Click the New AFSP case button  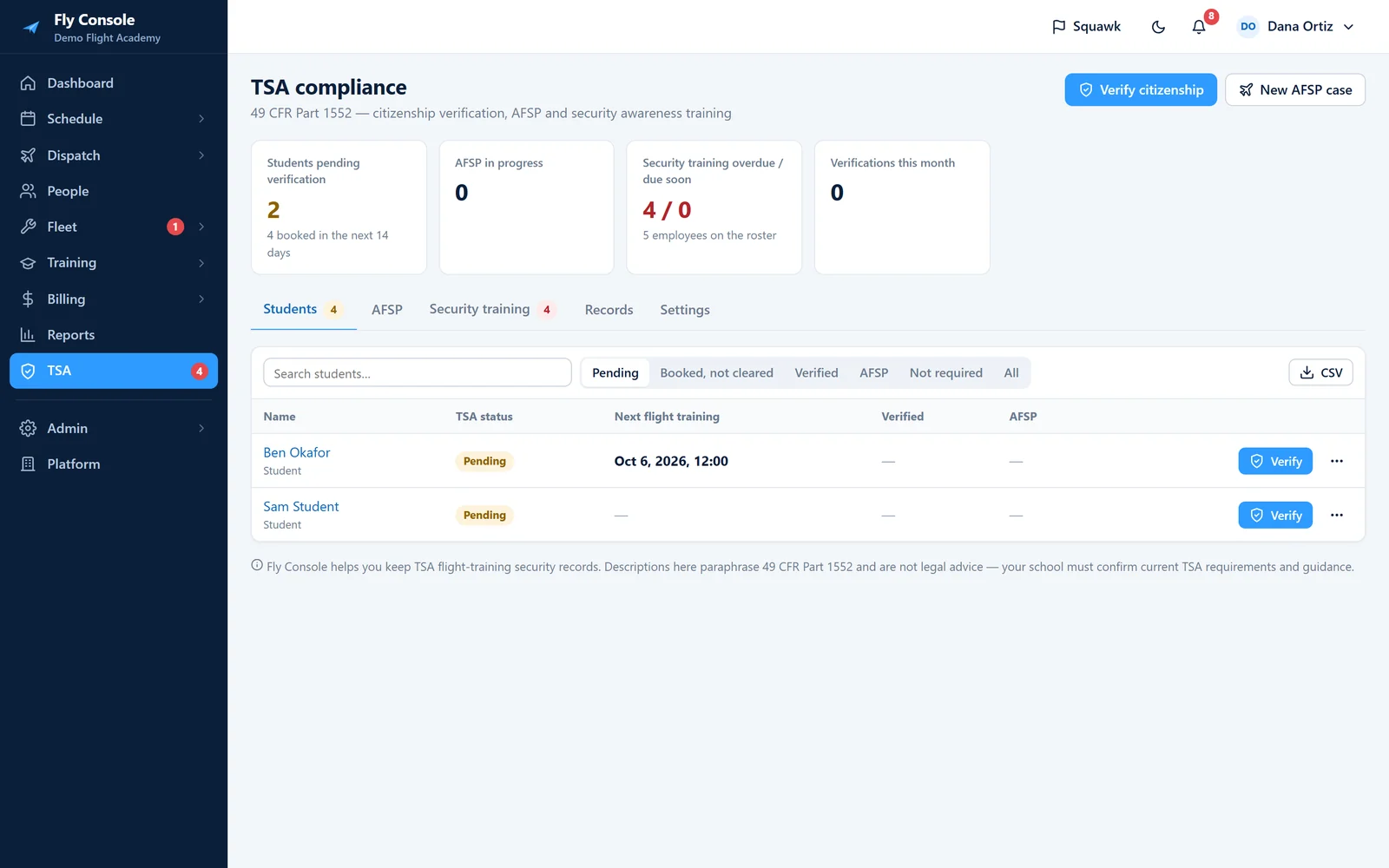(1294, 90)
